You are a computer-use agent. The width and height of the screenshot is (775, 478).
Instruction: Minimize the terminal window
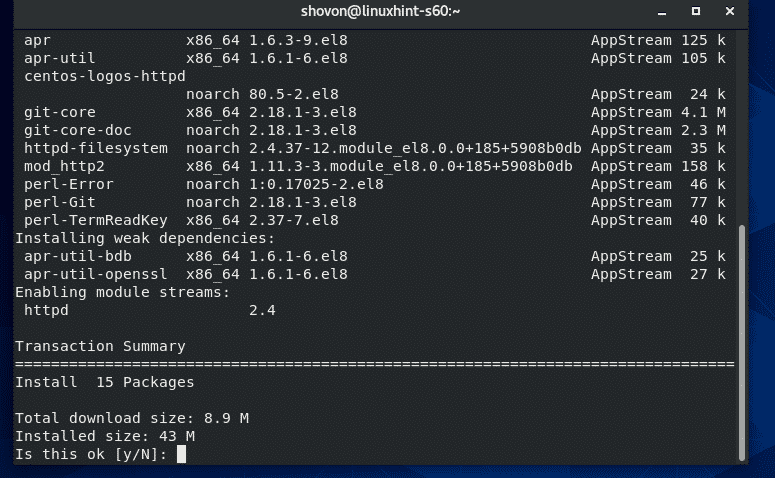(662, 12)
